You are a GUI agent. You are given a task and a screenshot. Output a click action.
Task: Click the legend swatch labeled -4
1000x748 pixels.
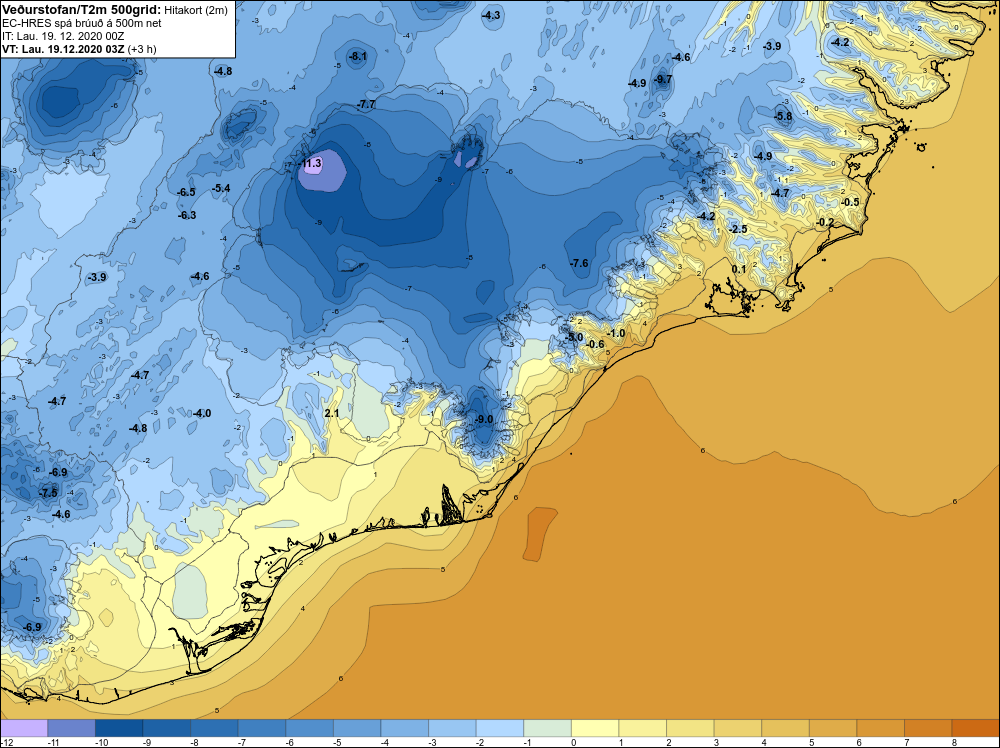[405, 728]
